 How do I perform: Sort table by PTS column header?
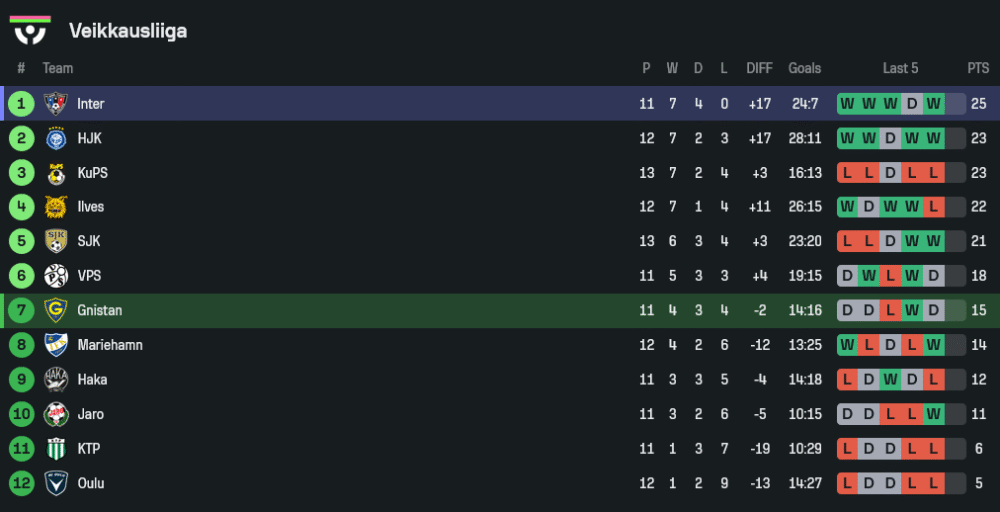(x=977, y=68)
